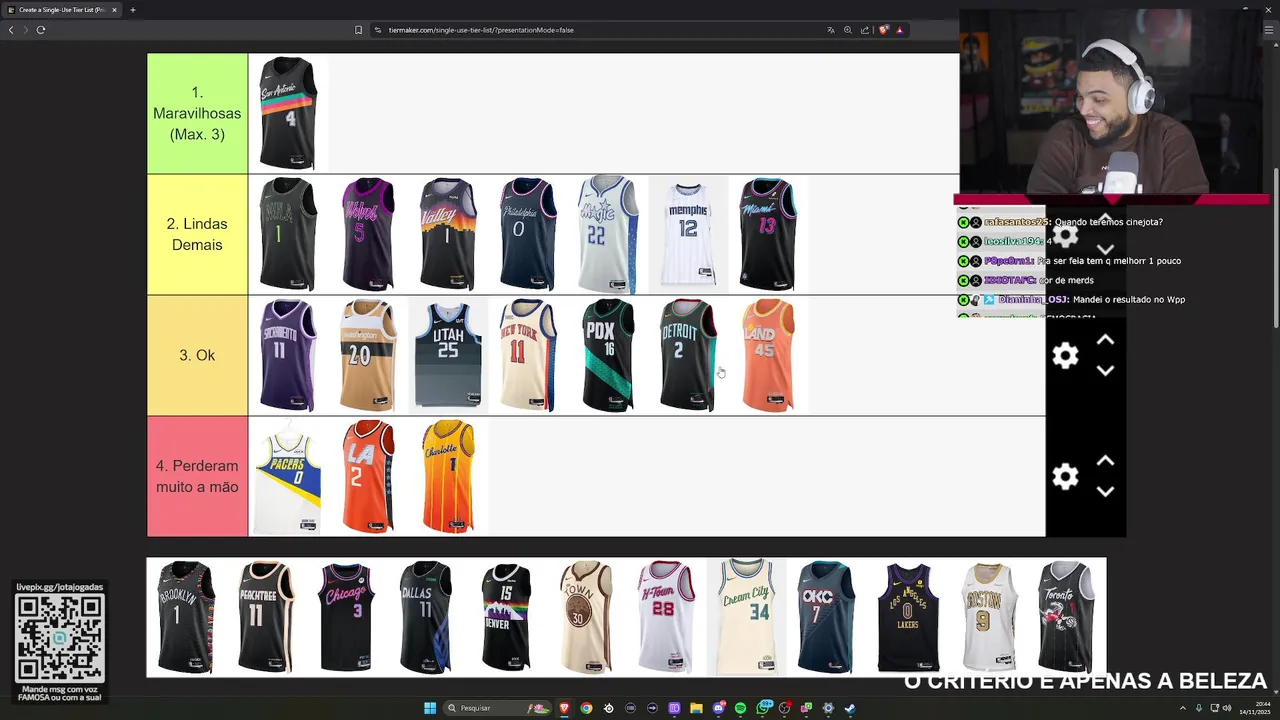The width and height of the screenshot is (1280, 720).
Task: Pick the OKC jersey number 7
Action: click(x=826, y=617)
